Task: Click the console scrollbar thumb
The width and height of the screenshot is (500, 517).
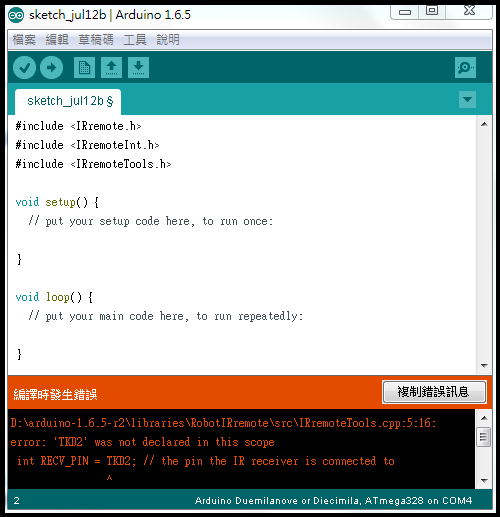Action: click(x=484, y=437)
